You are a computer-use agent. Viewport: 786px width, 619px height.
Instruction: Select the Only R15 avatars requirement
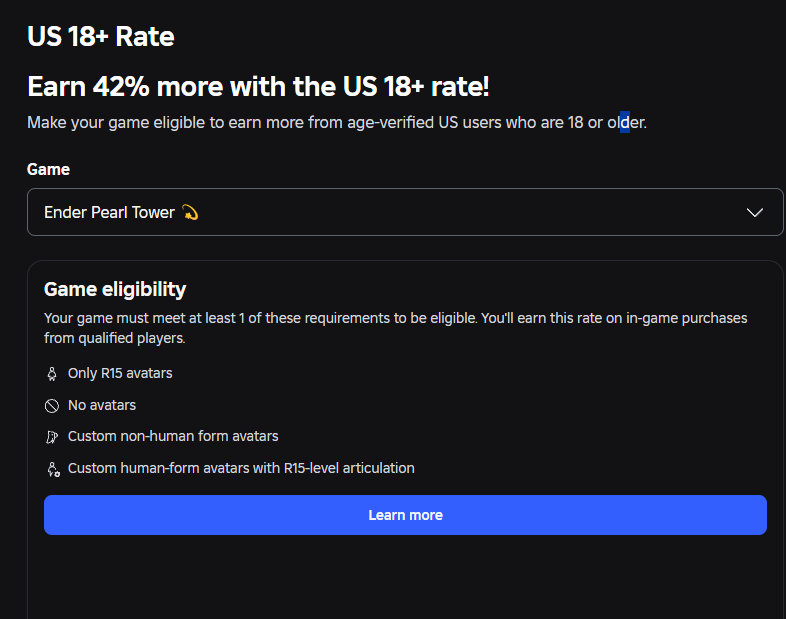(120, 373)
